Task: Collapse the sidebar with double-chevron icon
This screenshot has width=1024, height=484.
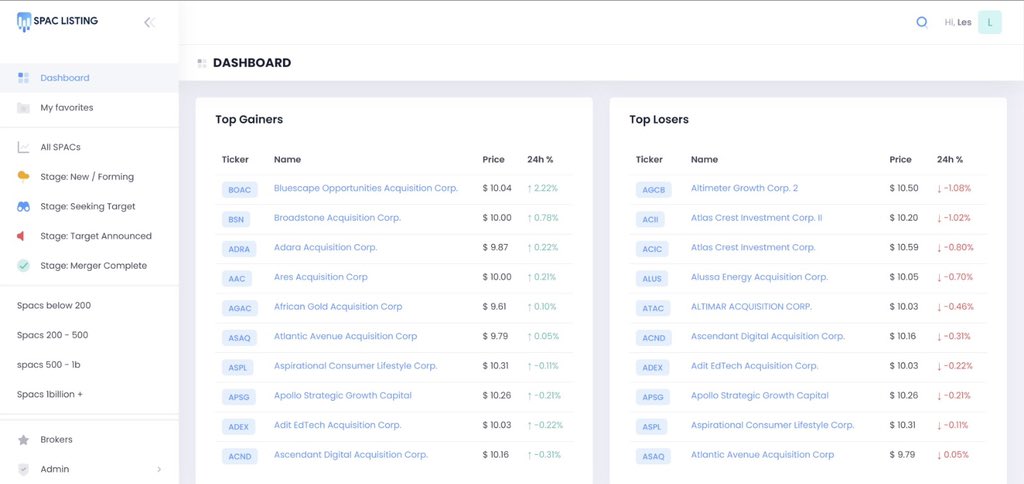Action: (x=149, y=23)
